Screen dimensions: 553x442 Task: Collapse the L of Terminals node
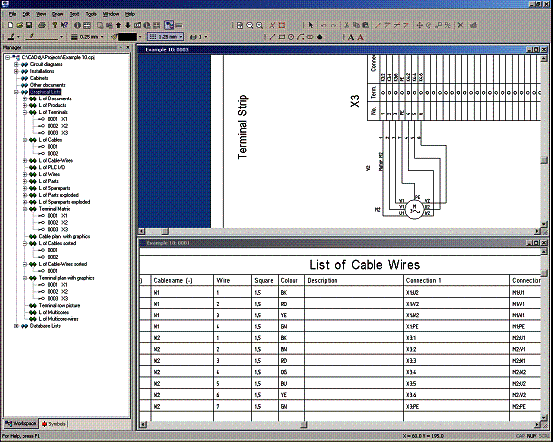pos(25,112)
